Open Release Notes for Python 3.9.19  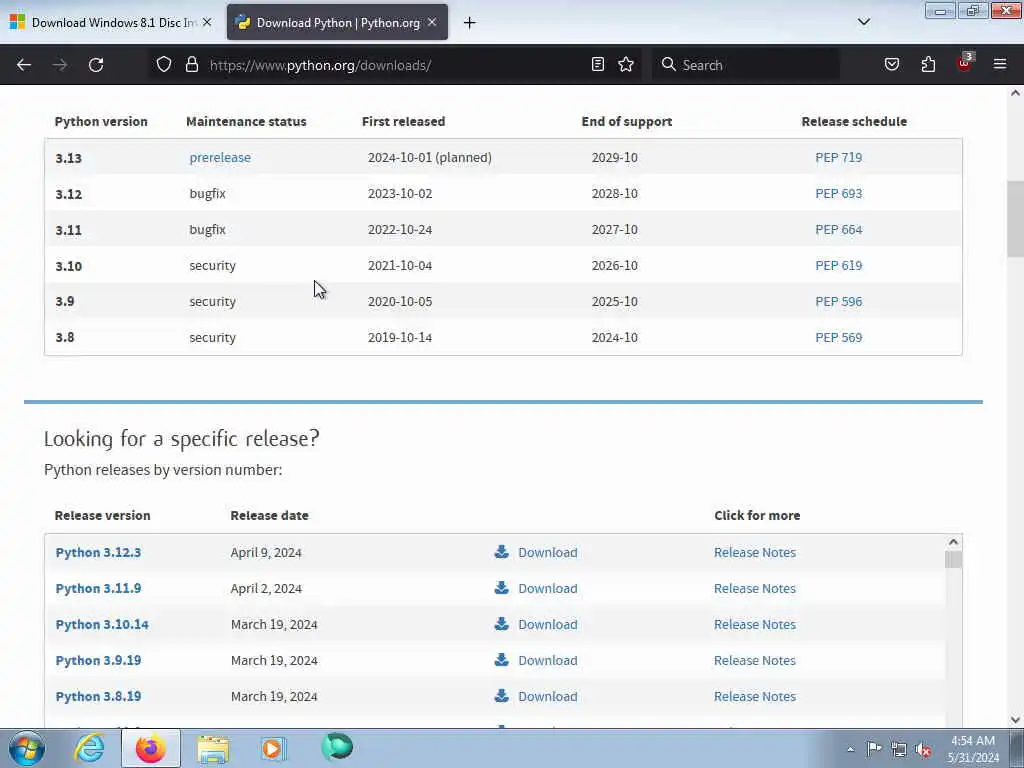click(754, 660)
